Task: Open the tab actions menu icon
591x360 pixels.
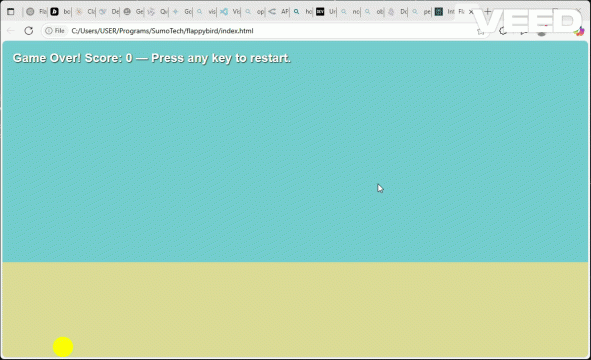Action: [11, 12]
